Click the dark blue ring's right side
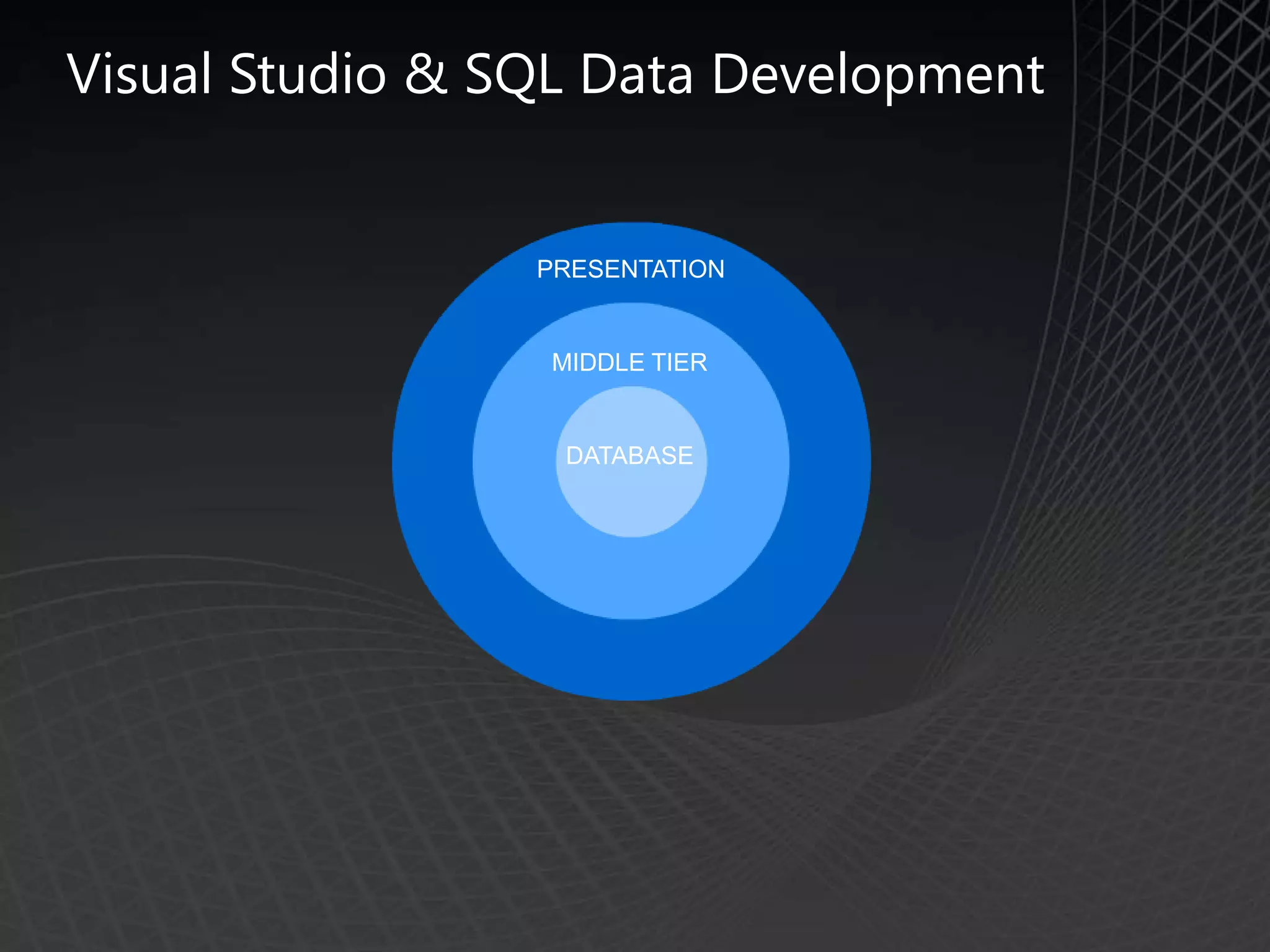 pos(830,462)
